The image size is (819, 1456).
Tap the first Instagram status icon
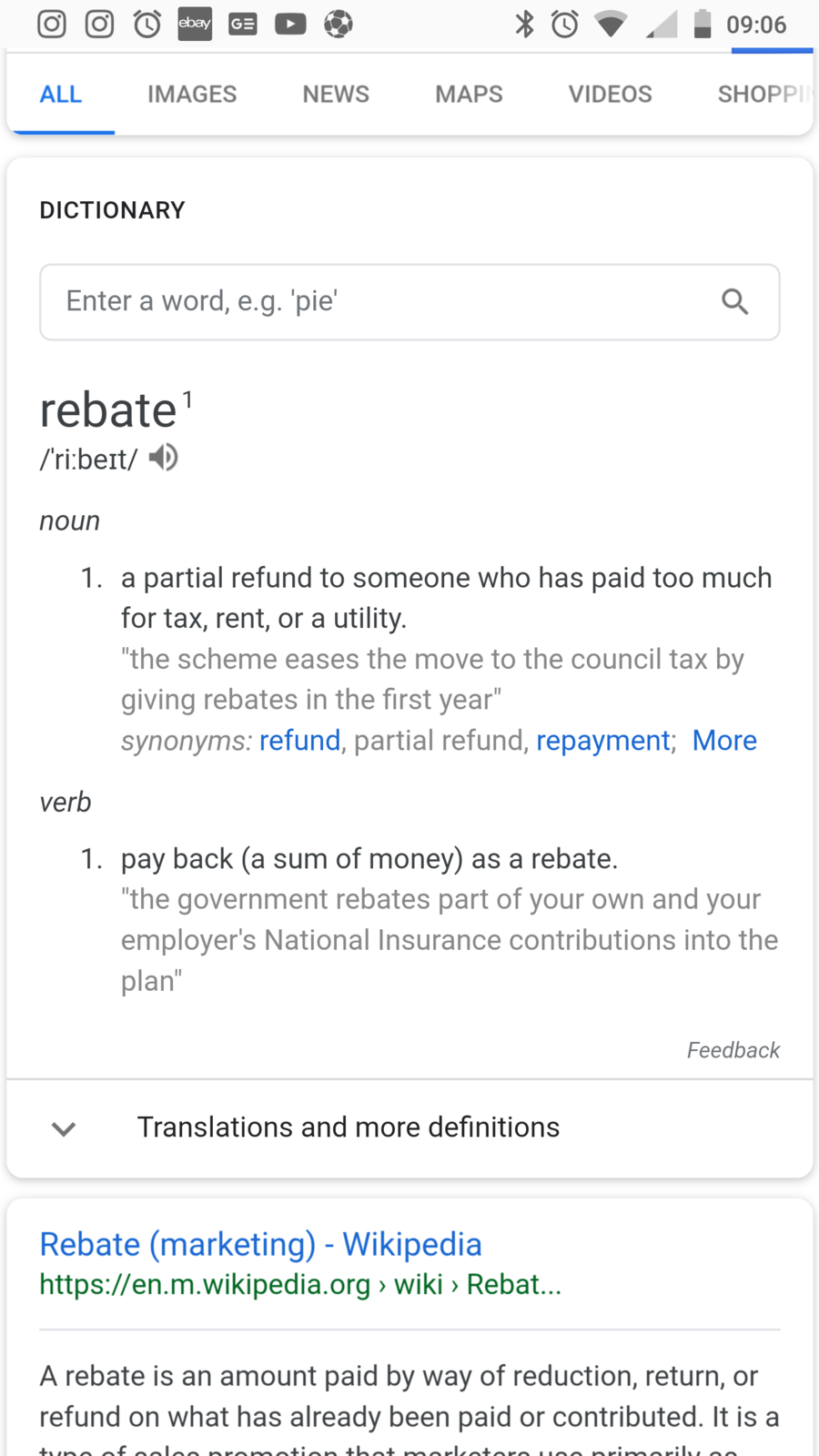point(52,24)
